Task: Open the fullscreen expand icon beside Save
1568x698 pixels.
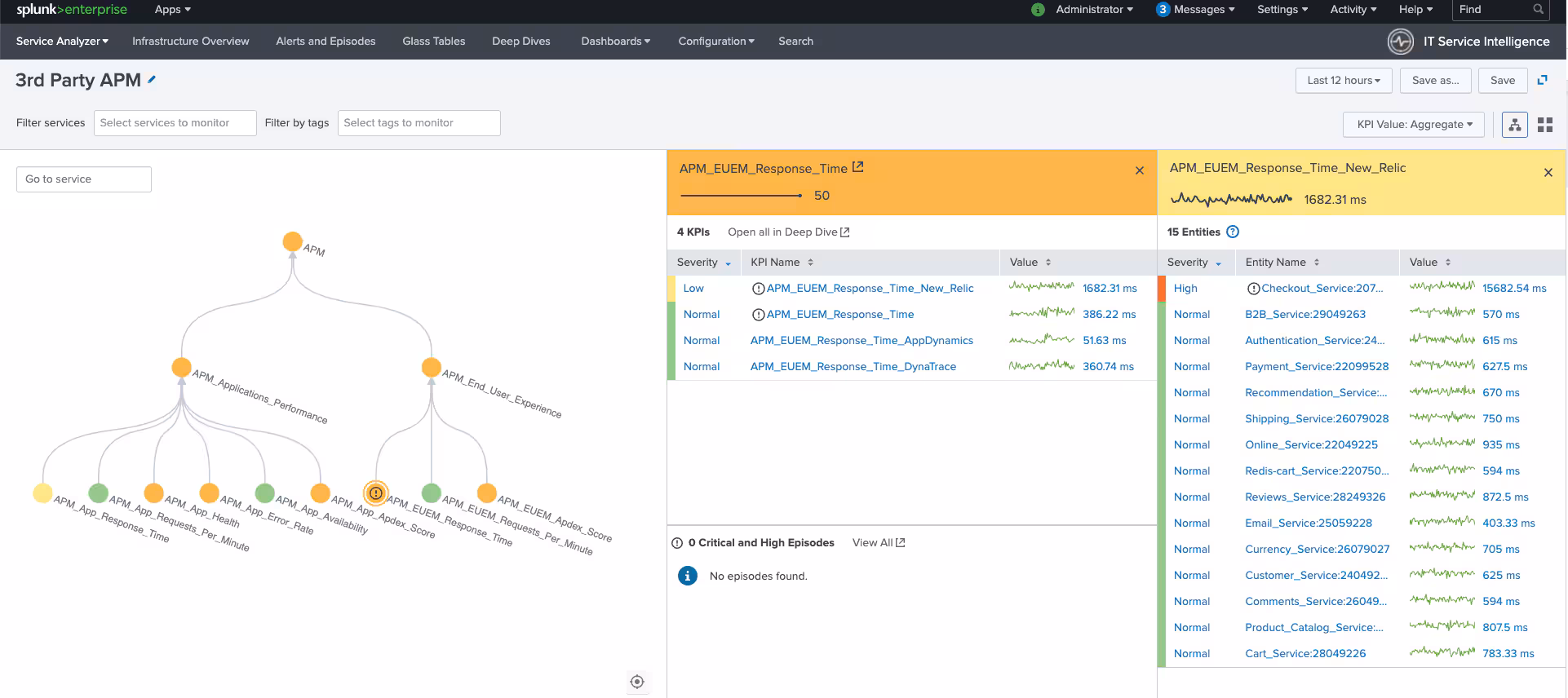Action: tap(1542, 80)
